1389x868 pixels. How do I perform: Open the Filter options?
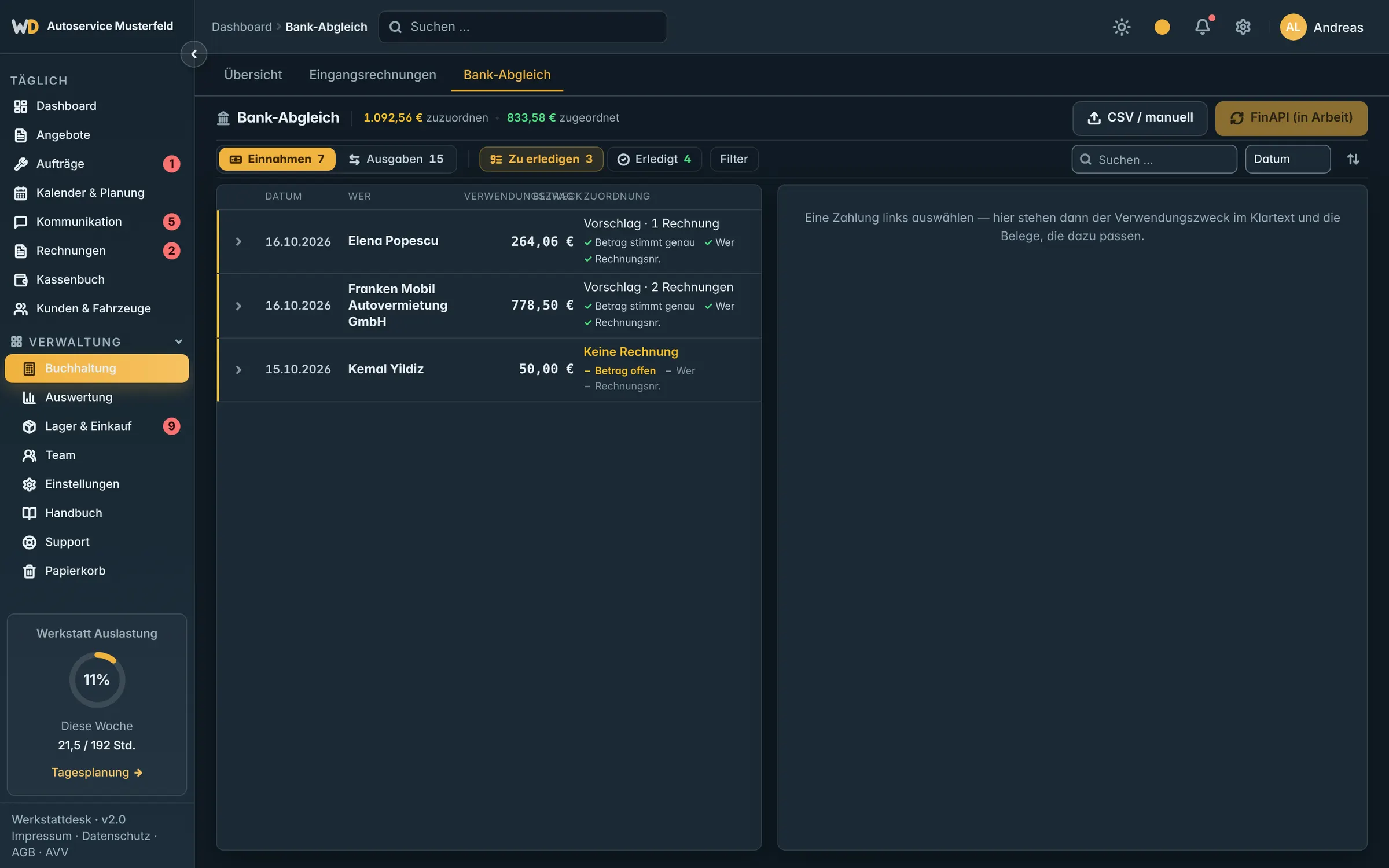pyautogui.click(x=734, y=159)
